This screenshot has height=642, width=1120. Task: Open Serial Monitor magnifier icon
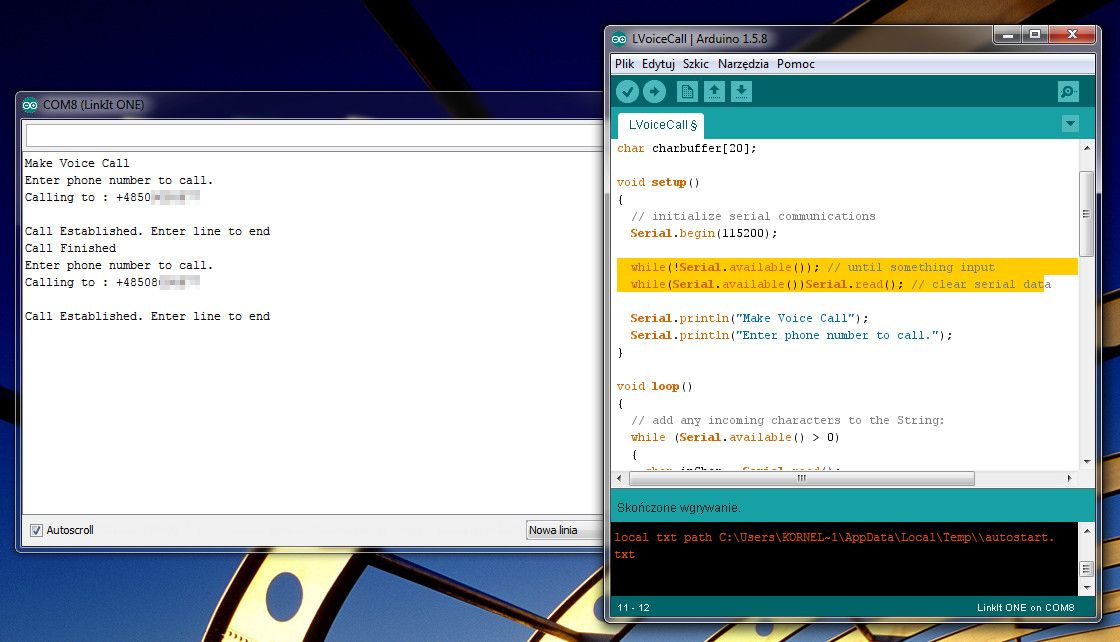1068,91
